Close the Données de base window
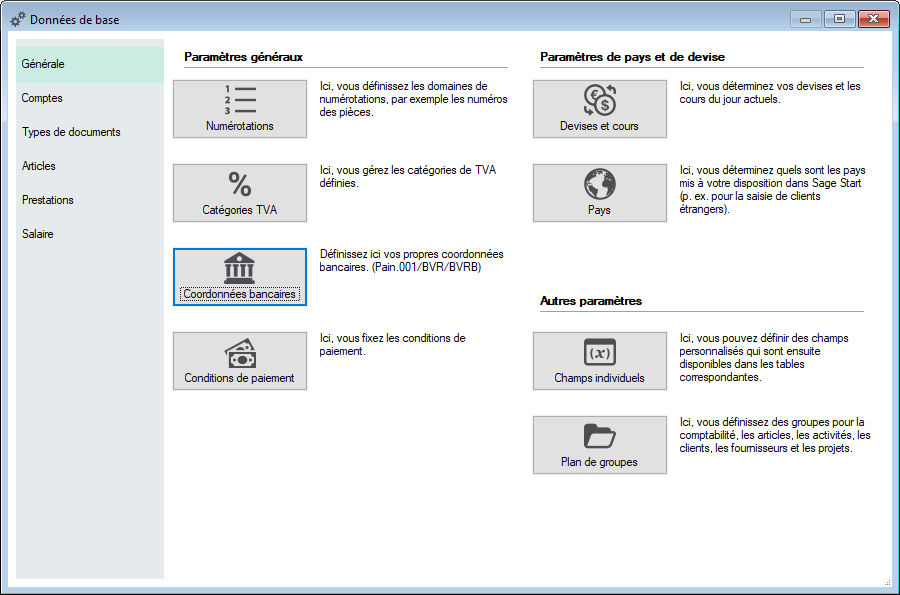The height and width of the screenshot is (595, 900). [874, 20]
